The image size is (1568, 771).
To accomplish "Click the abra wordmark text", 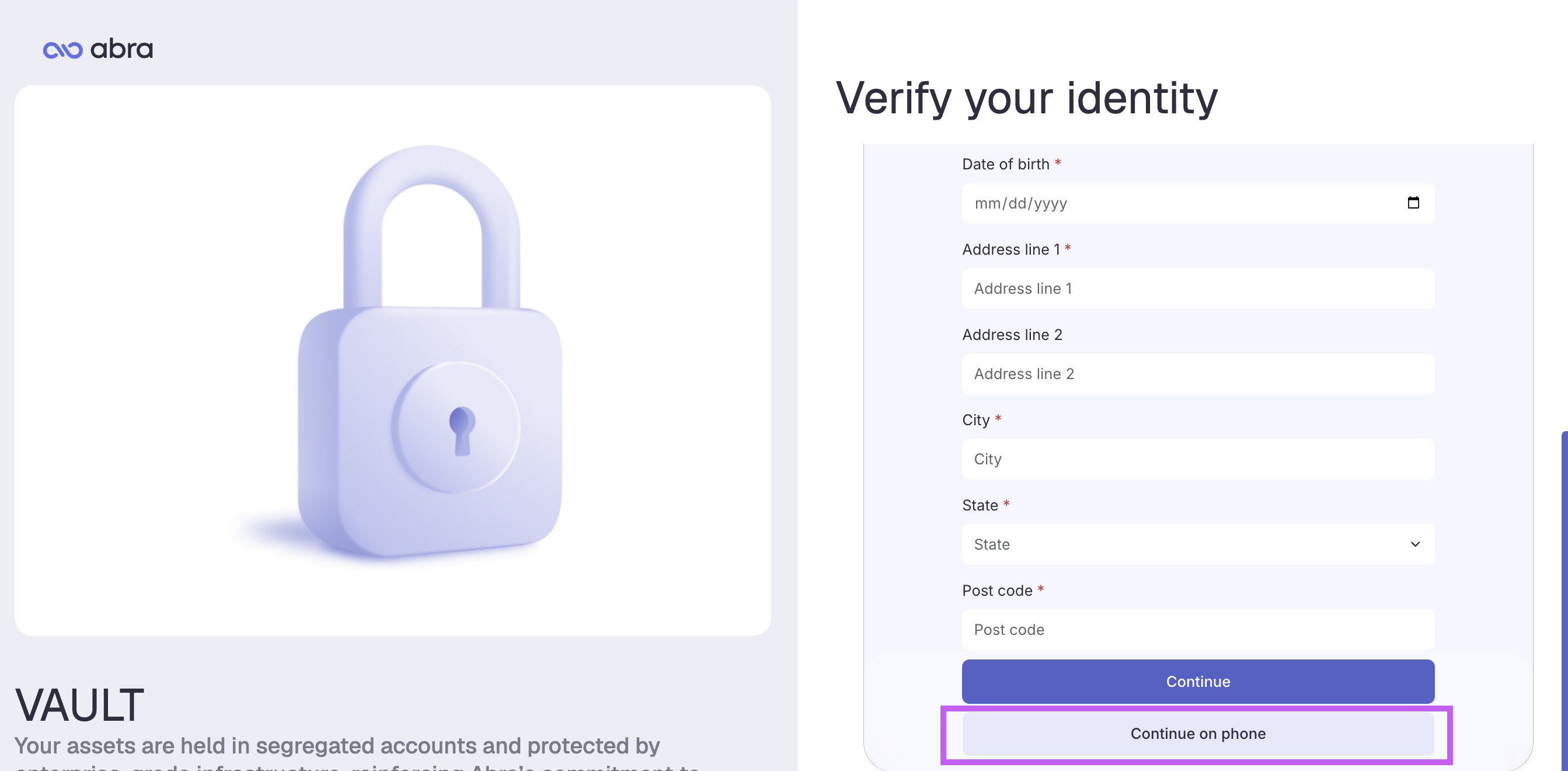I will [122, 48].
